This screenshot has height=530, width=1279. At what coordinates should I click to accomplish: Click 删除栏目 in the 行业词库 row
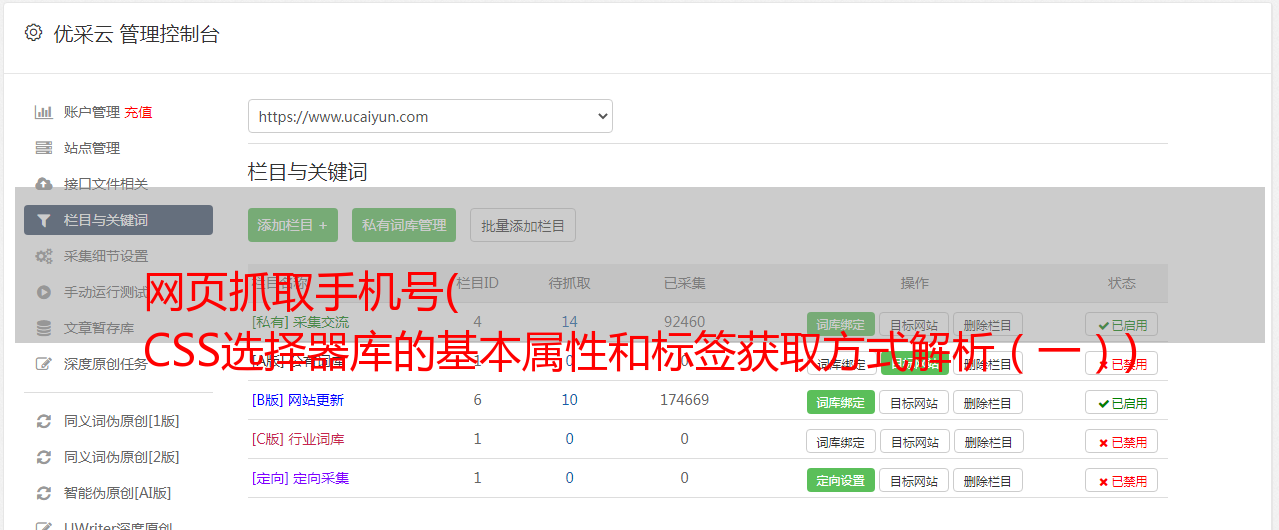(988, 441)
